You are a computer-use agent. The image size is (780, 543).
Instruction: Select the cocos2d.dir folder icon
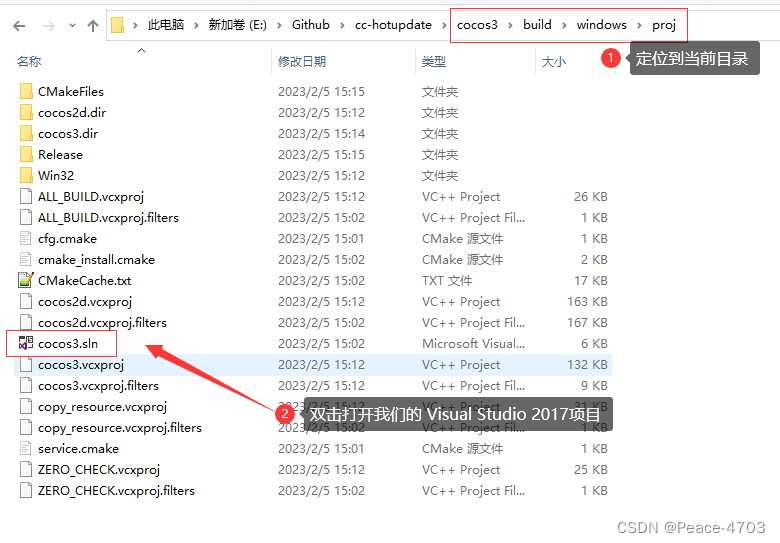(x=26, y=112)
